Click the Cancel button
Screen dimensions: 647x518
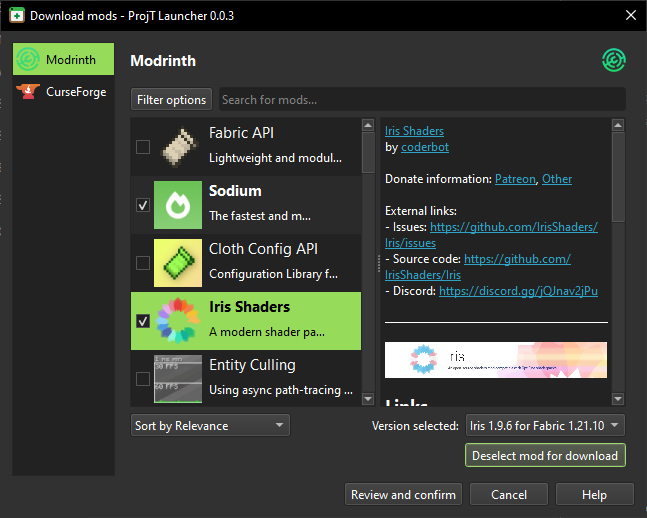point(509,494)
